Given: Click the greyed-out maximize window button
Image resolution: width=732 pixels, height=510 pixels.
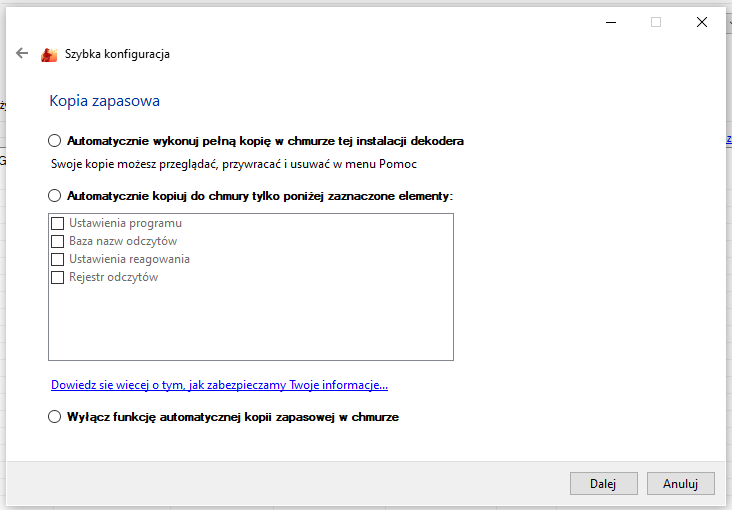Looking at the screenshot, I should pos(656,22).
